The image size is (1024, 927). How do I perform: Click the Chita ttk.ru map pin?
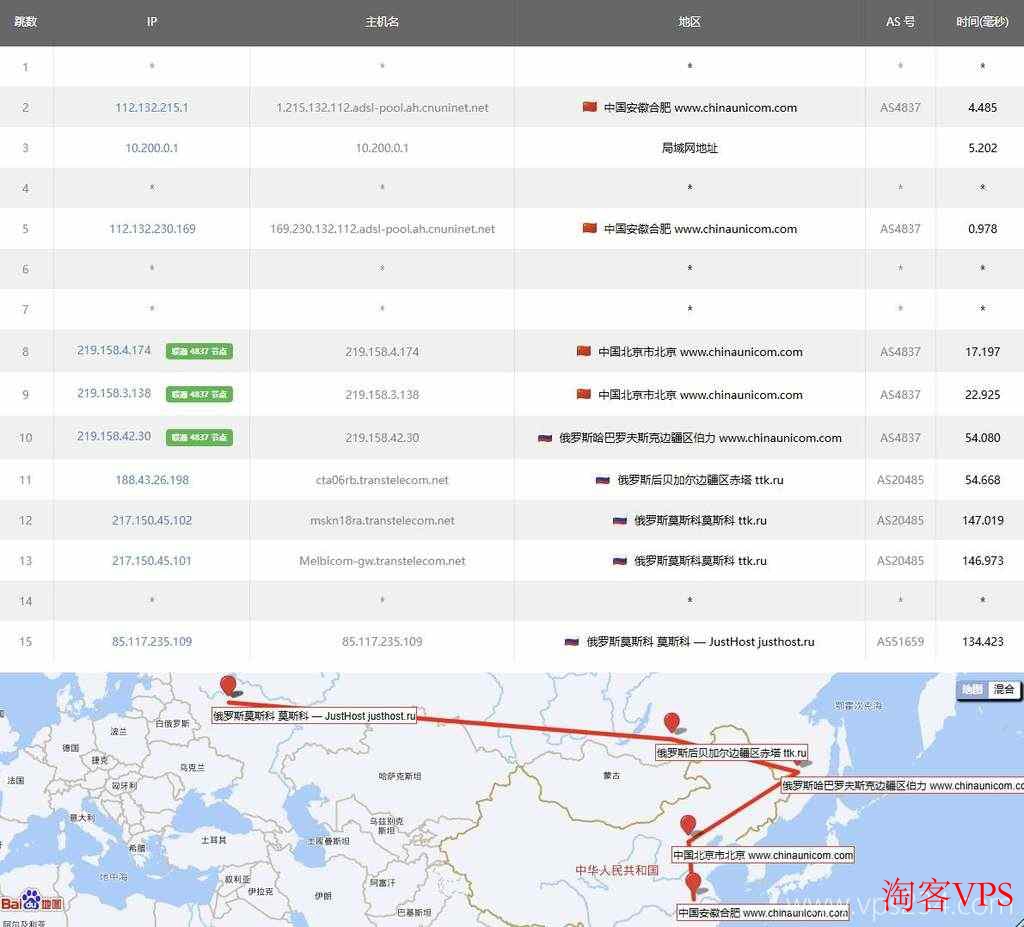[x=672, y=723]
